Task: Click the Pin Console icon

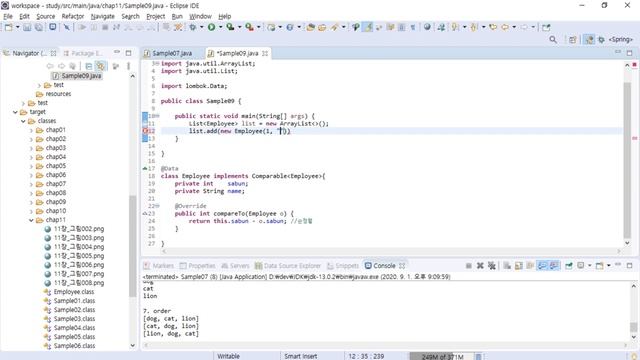Action: click(569, 266)
